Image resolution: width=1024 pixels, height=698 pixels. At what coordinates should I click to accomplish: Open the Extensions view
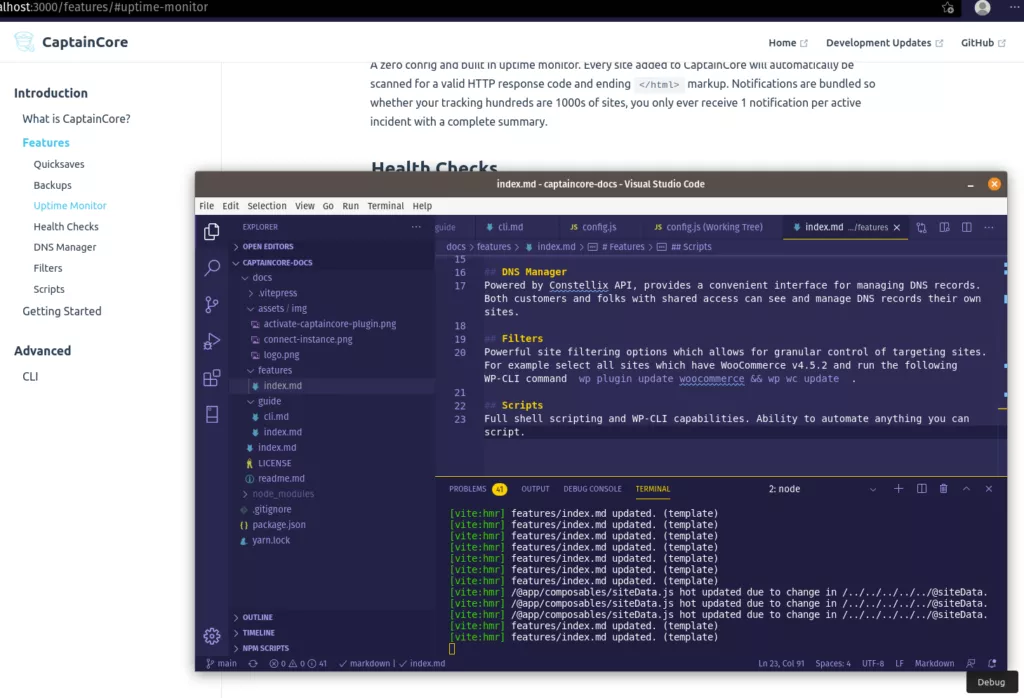click(212, 378)
